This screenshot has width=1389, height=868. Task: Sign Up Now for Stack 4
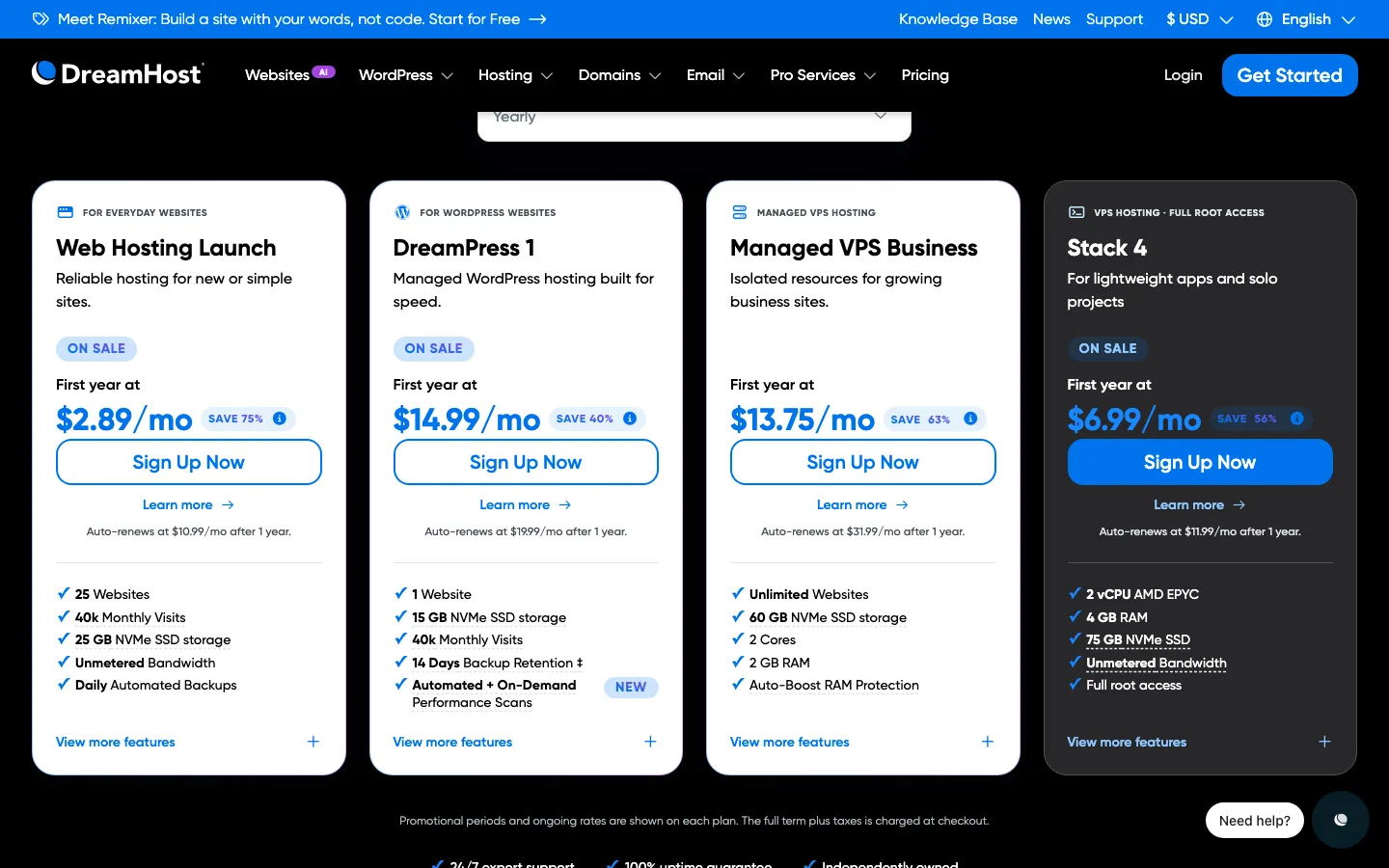pos(1200,462)
